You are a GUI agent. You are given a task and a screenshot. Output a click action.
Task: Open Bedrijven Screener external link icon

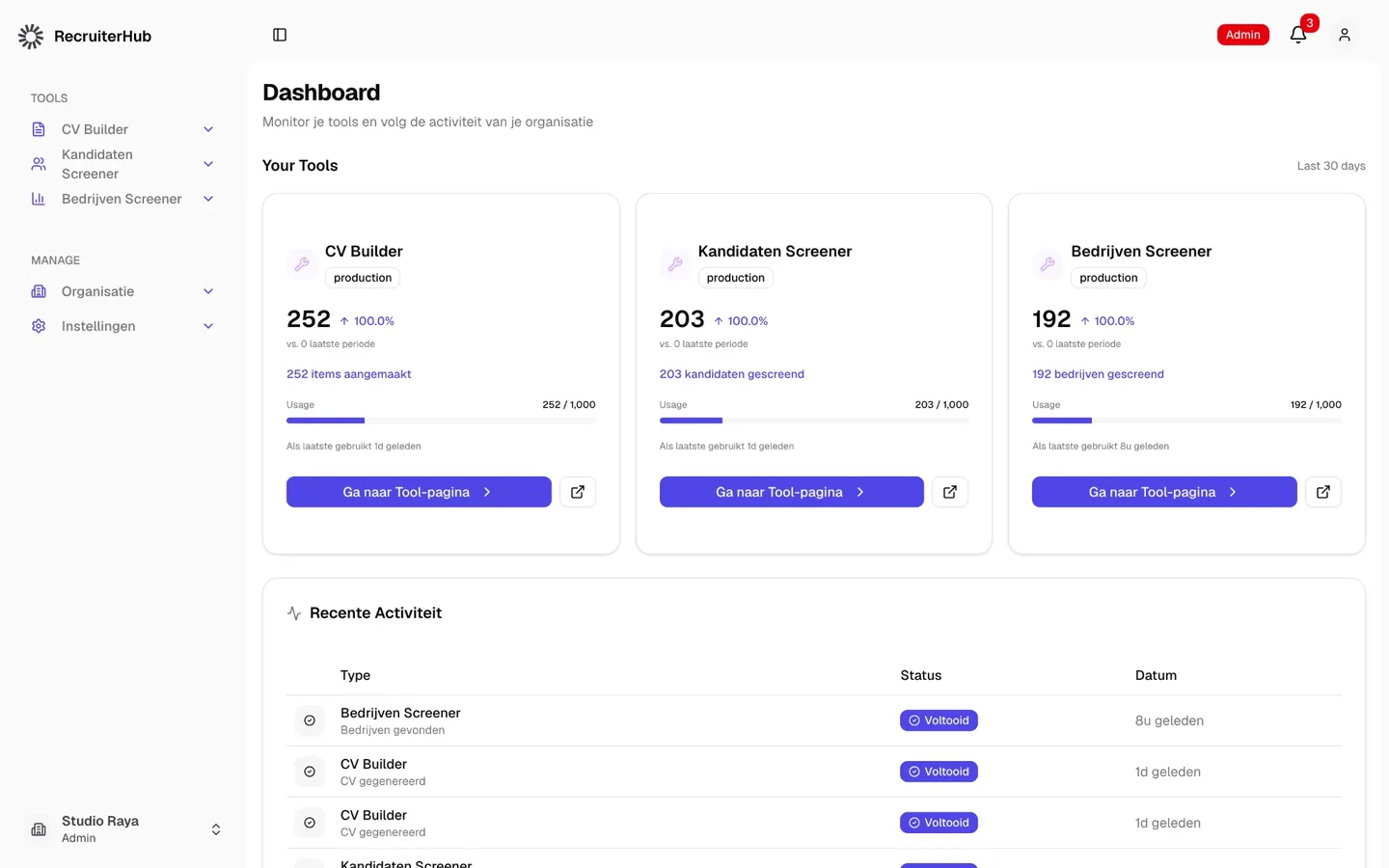click(x=1323, y=492)
